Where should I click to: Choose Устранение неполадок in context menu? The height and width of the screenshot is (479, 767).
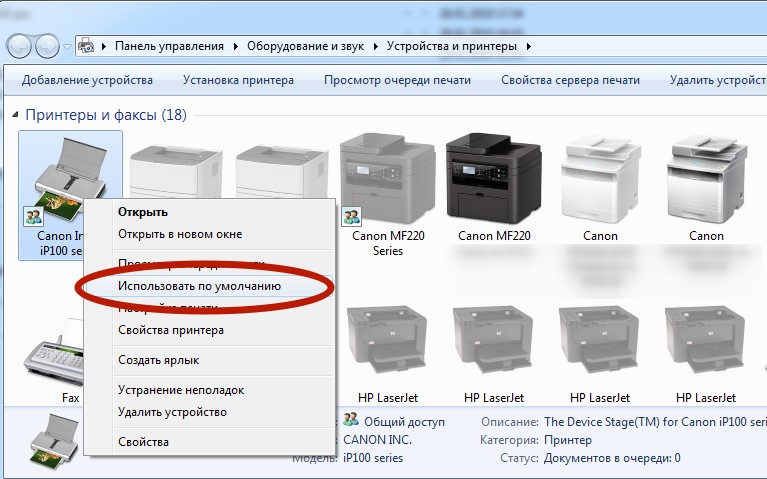pos(181,390)
